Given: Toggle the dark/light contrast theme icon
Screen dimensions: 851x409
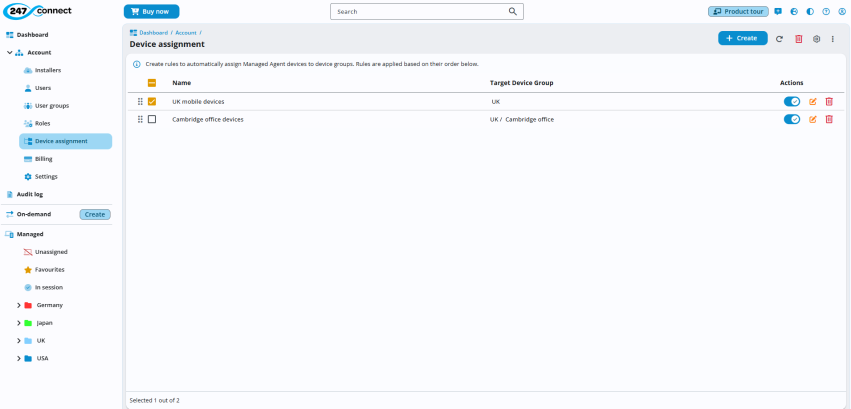Looking at the screenshot, I should (810, 11).
